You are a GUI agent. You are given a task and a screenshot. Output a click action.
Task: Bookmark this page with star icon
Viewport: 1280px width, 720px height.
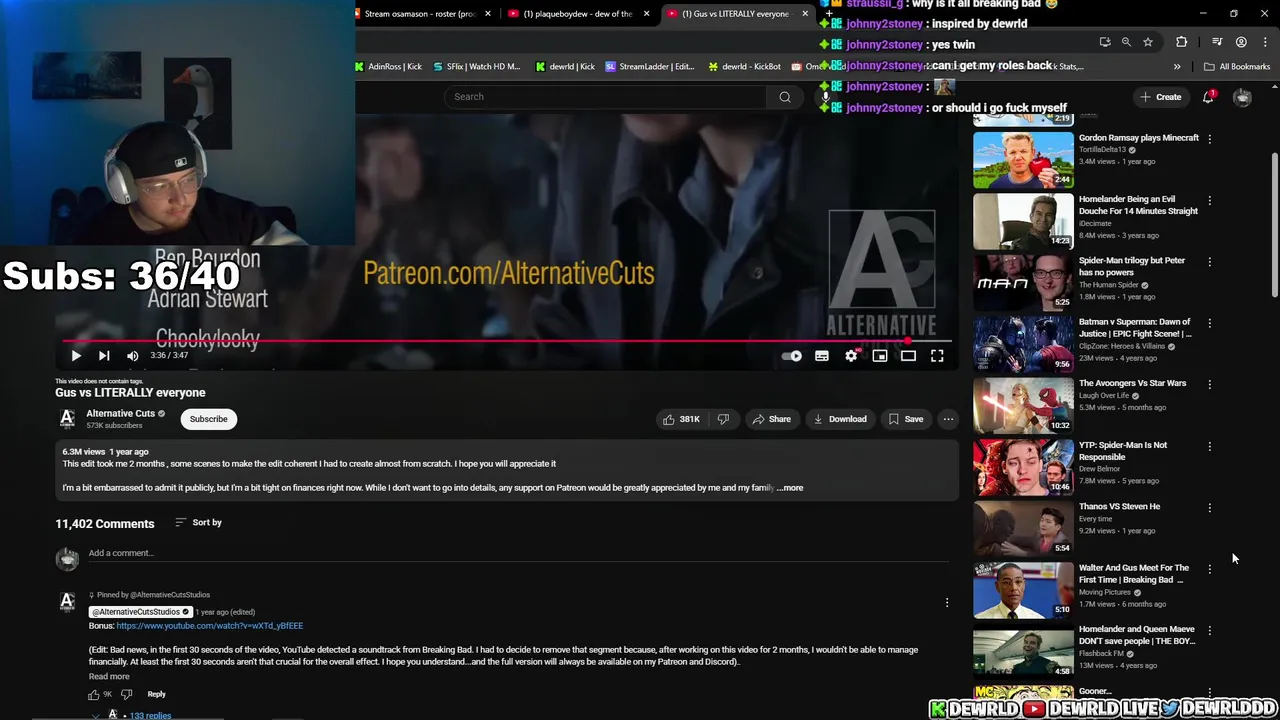pos(1148,42)
